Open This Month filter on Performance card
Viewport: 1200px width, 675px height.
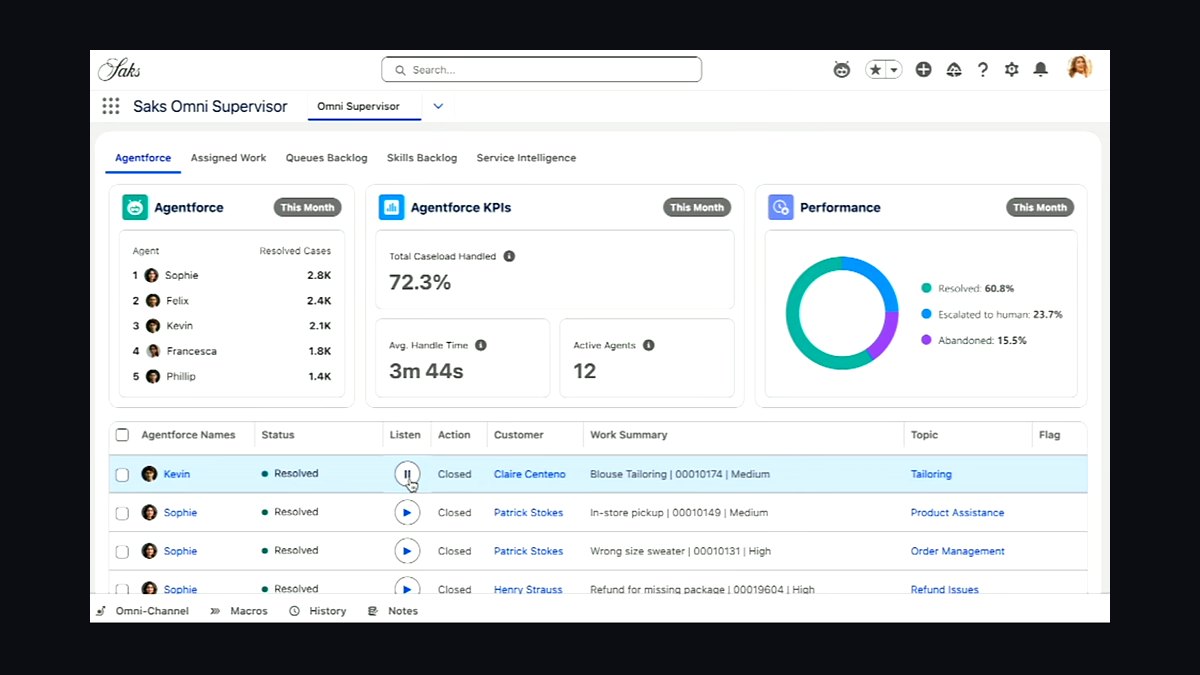(1040, 208)
